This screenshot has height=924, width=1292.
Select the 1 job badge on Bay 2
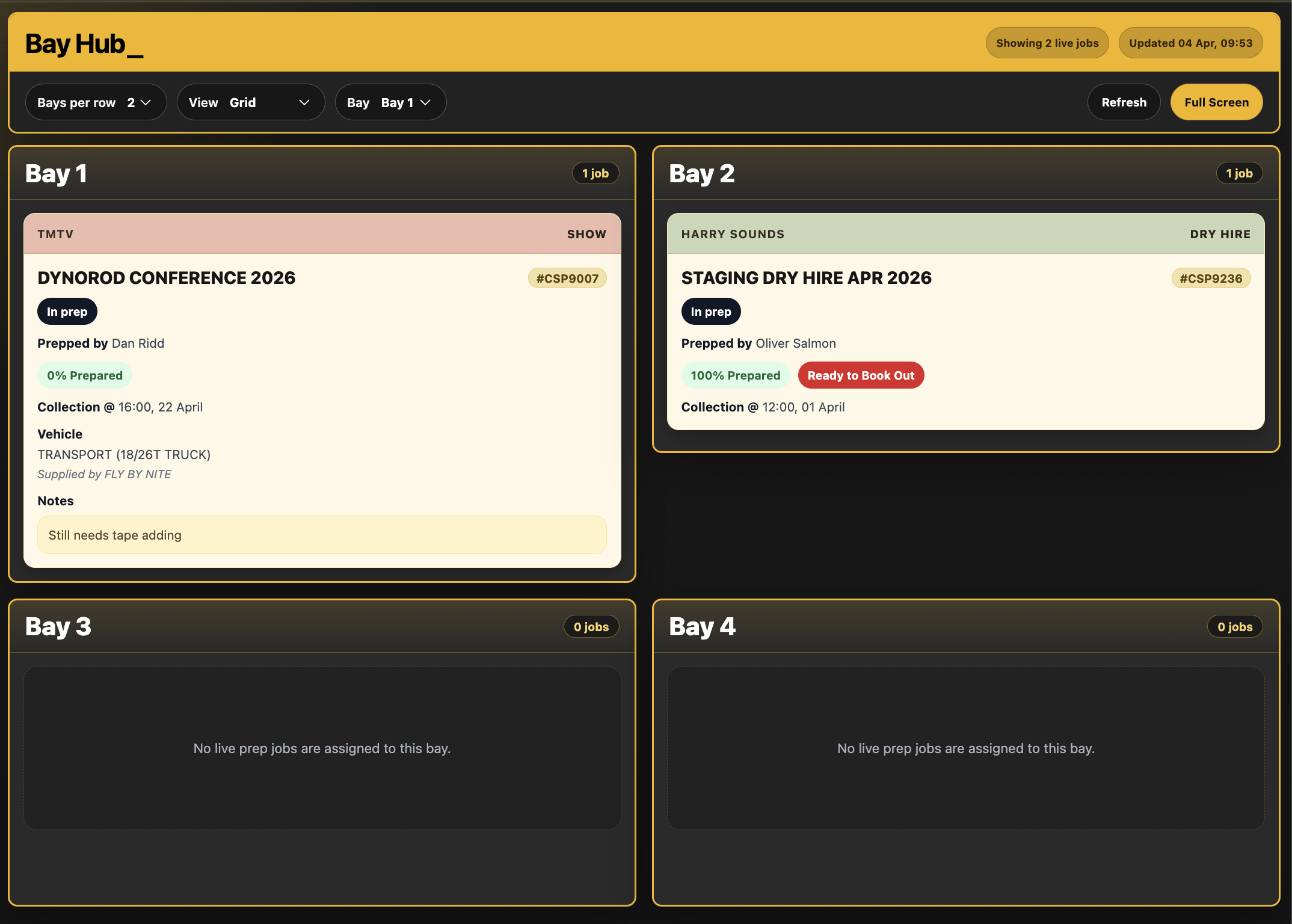[x=1239, y=173]
